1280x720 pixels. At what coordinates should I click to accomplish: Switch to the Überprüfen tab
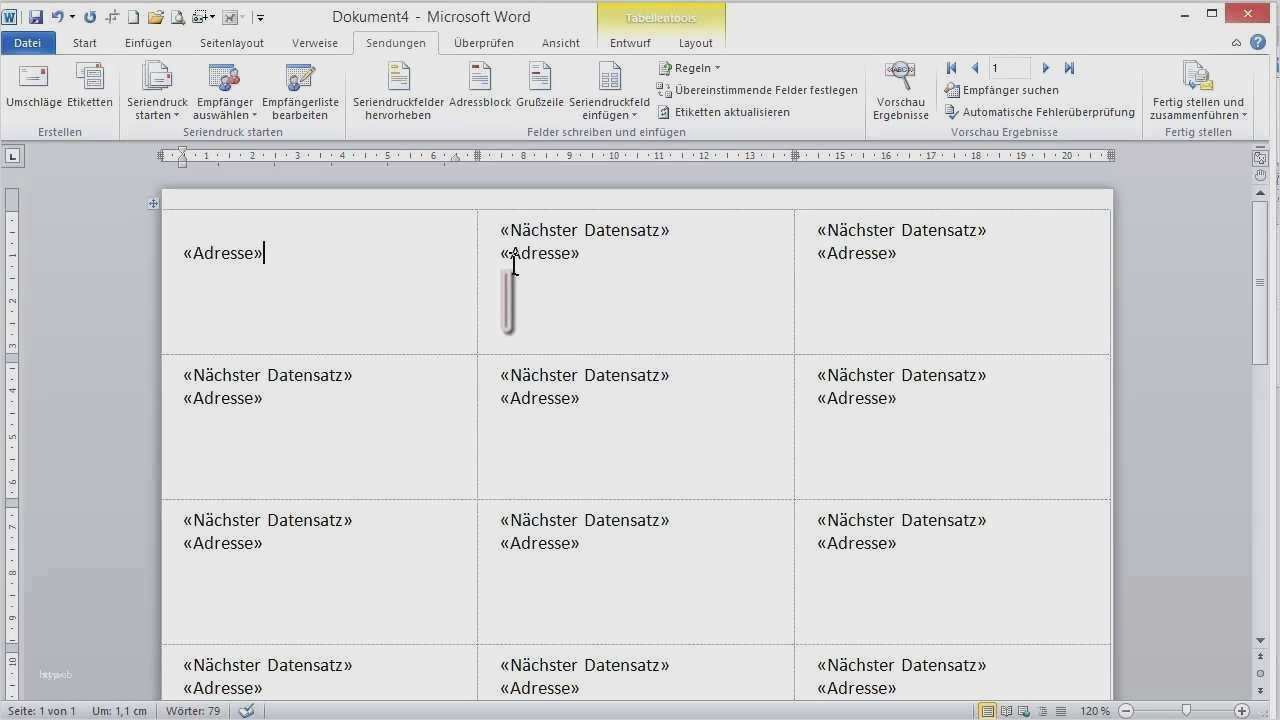(484, 43)
